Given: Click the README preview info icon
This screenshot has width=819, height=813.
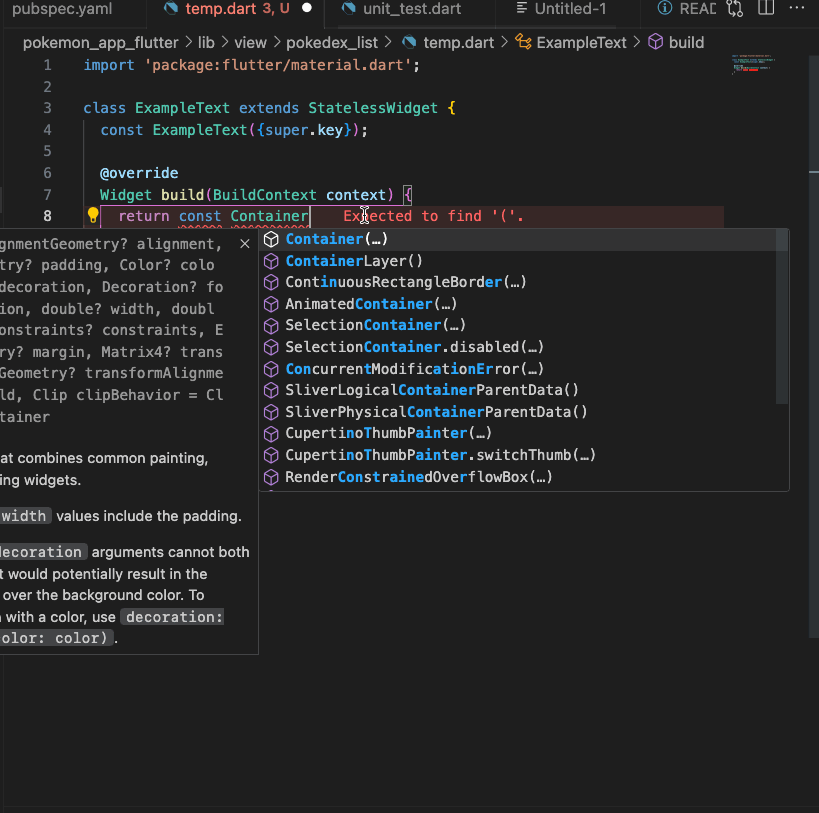Looking at the screenshot, I should [x=663, y=8].
